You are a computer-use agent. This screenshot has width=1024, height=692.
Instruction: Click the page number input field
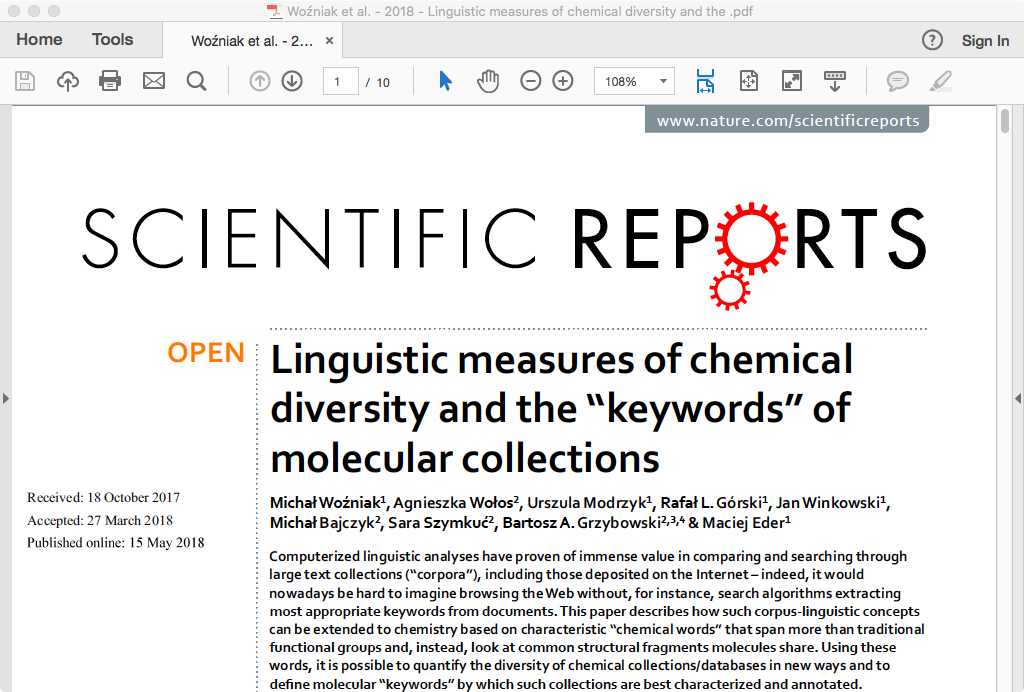click(340, 82)
